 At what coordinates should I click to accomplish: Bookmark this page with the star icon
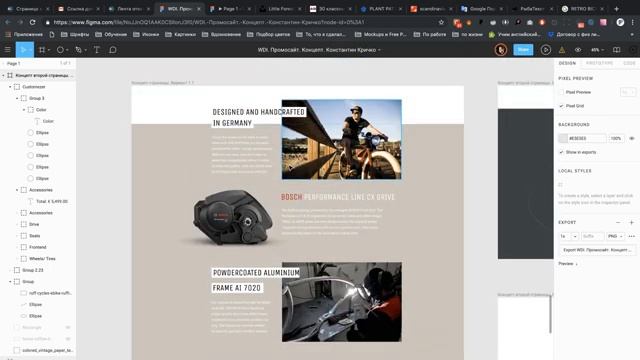tap(441, 22)
